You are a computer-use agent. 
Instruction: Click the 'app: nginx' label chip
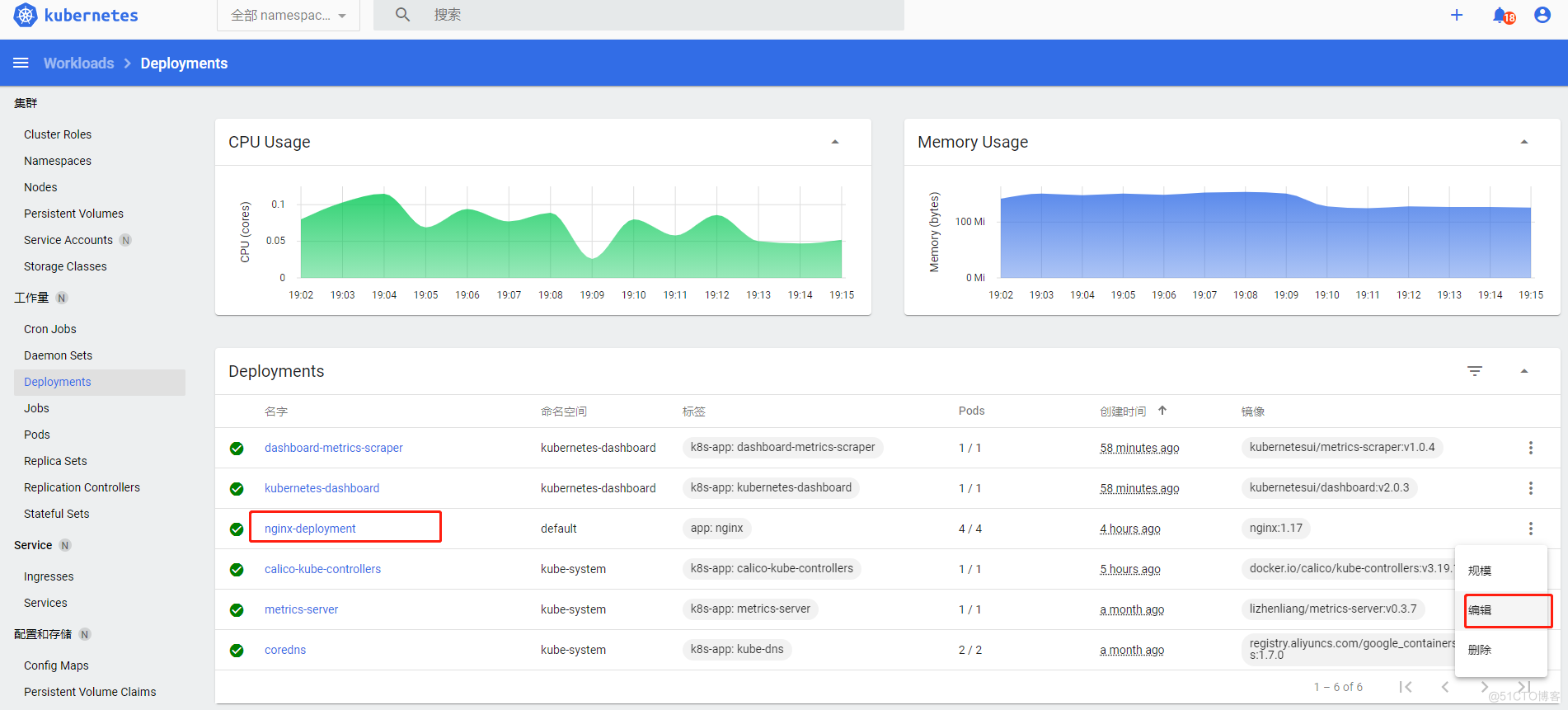(716, 528)
